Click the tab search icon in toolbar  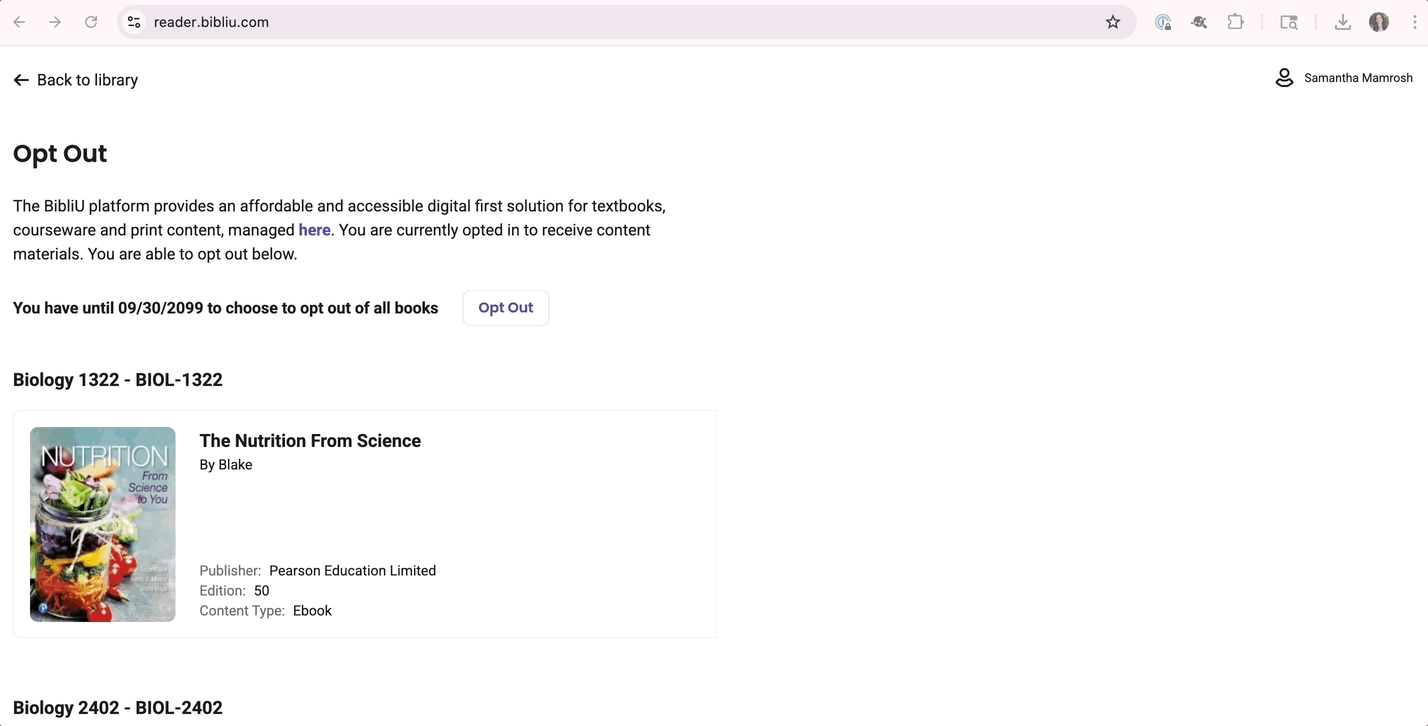(x=1289, y=22)
